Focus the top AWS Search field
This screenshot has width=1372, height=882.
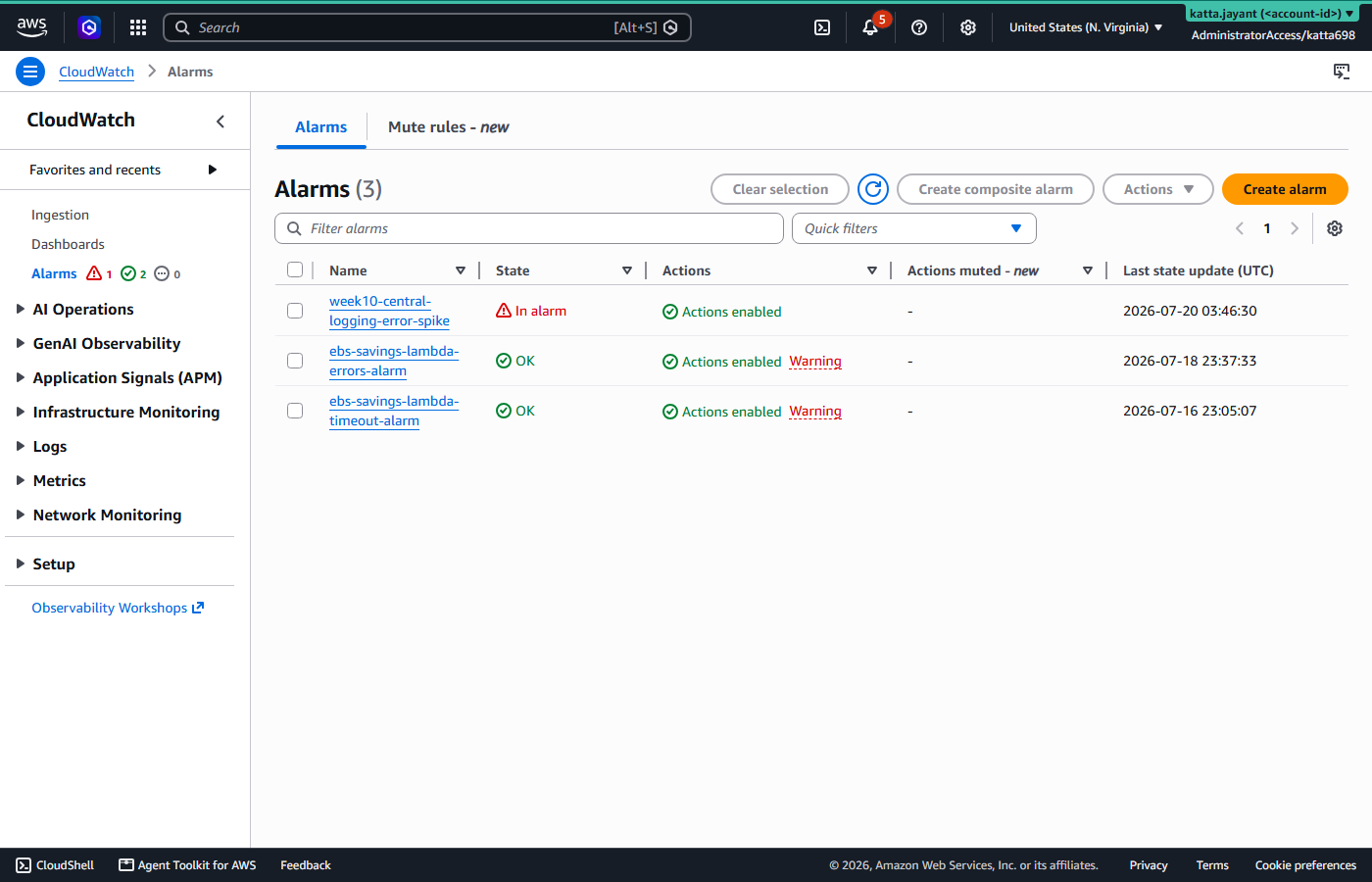click(427, 27)
